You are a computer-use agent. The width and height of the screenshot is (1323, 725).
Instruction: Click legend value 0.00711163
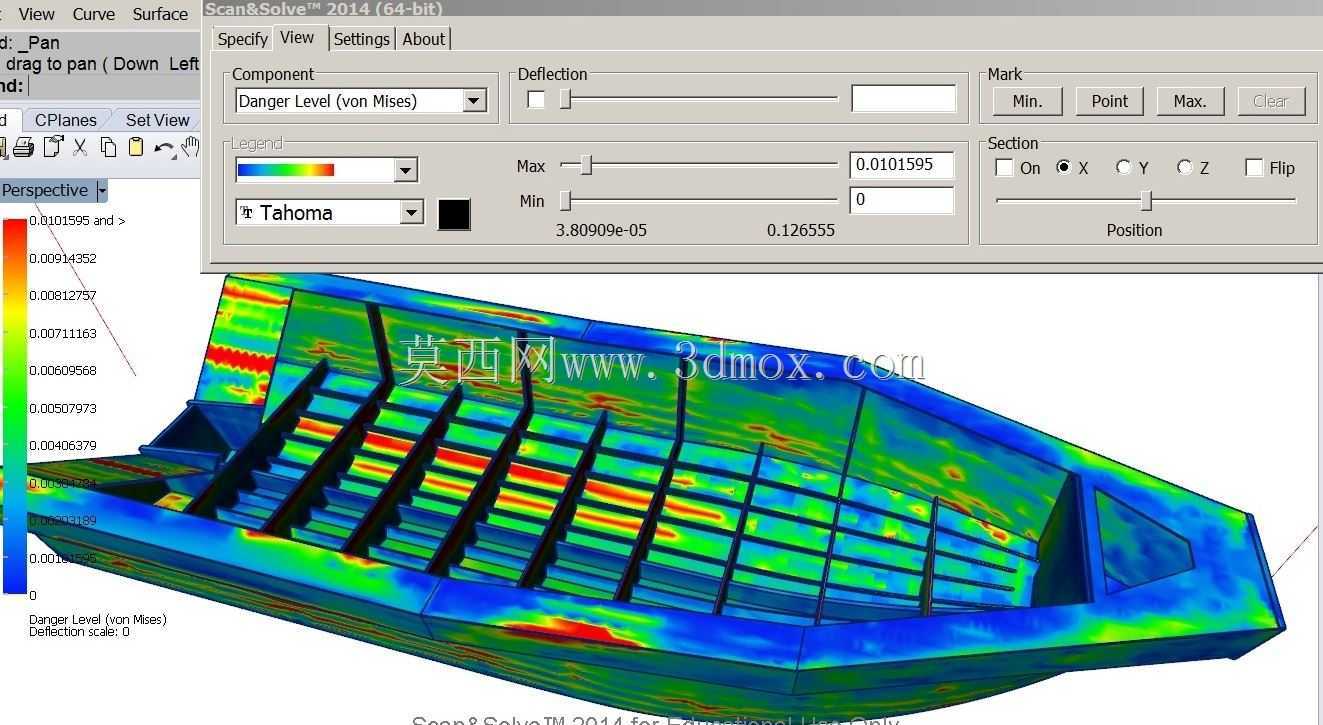point(63,333)
